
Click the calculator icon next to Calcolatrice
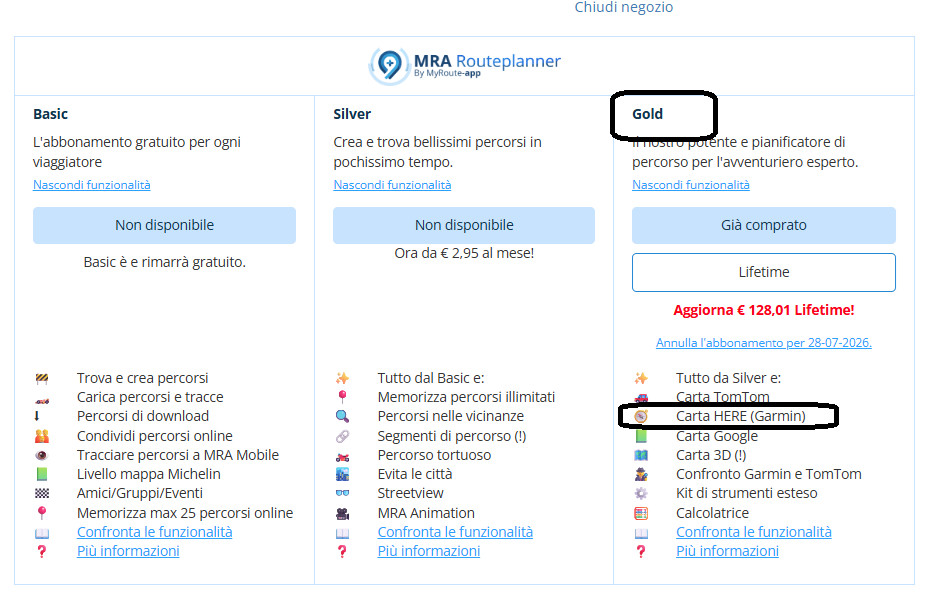[x=641, y=513]
